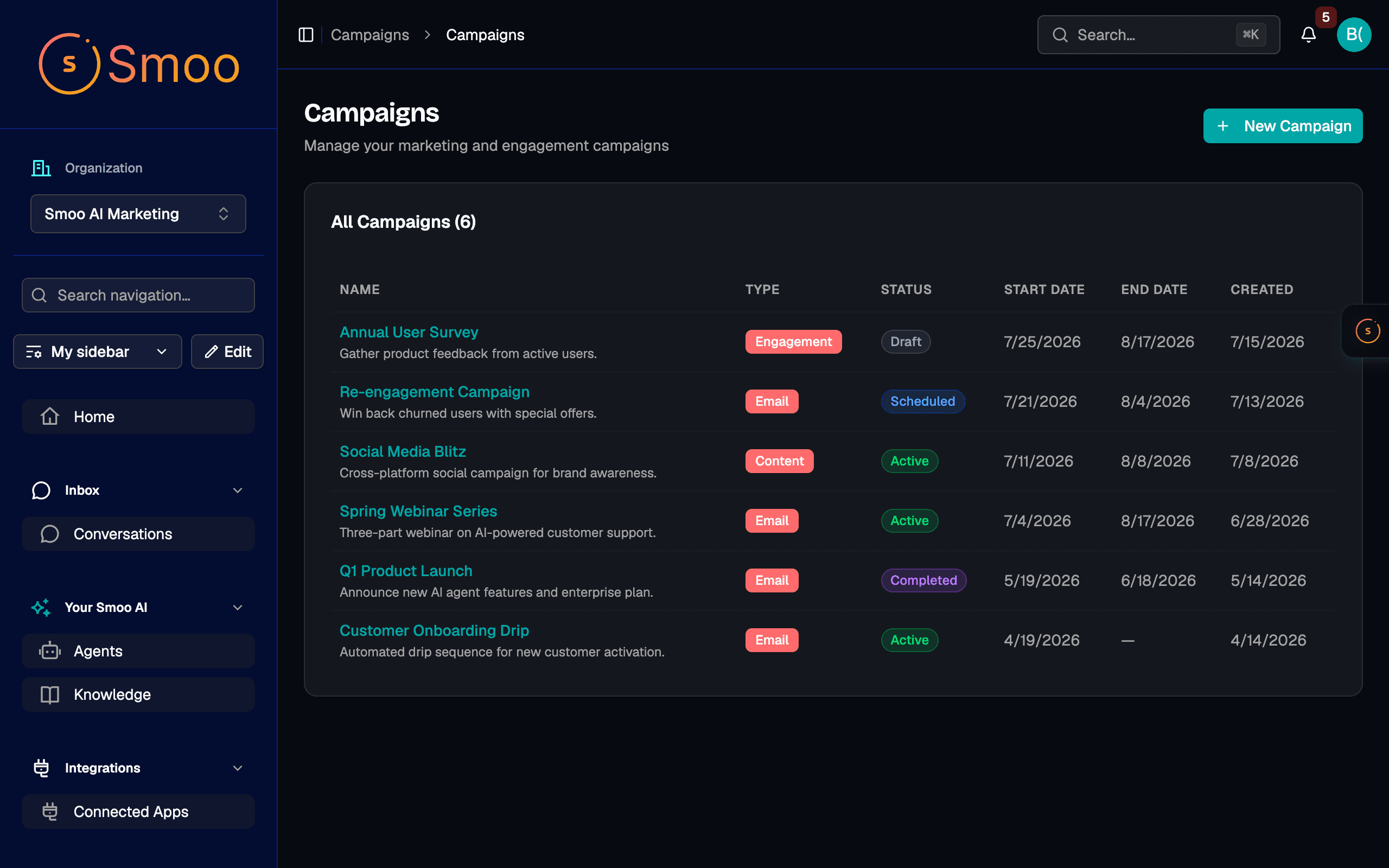Open the Re-engagement Campaign link
Screen dimensions: 1389x868
point(435,392)
